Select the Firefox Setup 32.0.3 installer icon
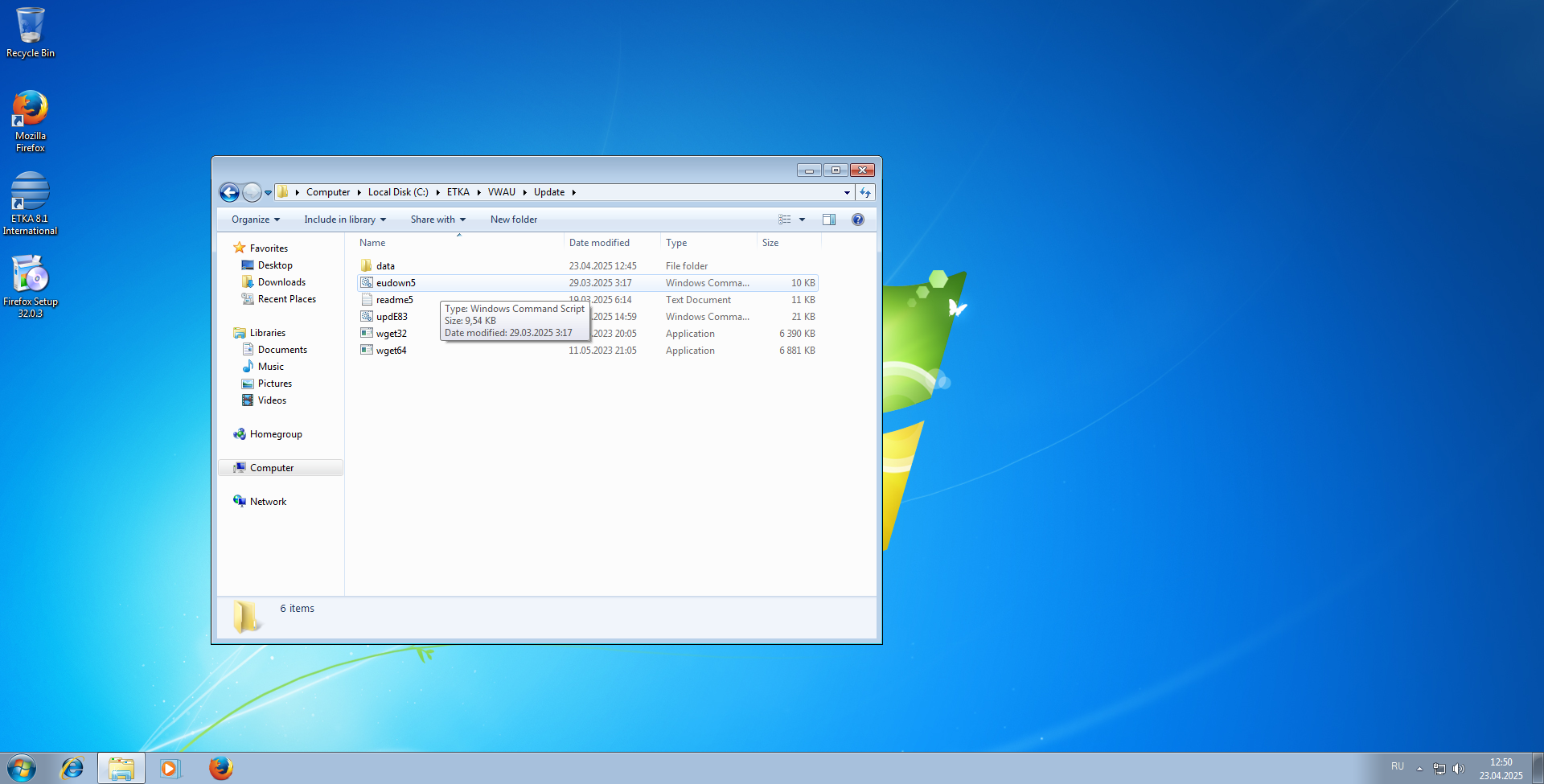 pos(31,286)
